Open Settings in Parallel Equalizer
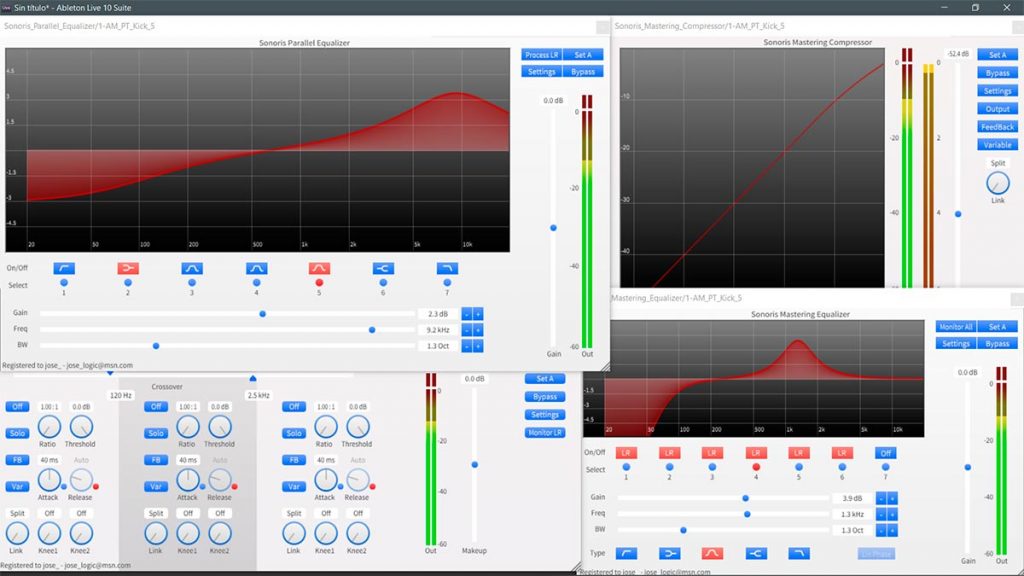The width and height of the screenshot is (1024, 576). (541, 72)
